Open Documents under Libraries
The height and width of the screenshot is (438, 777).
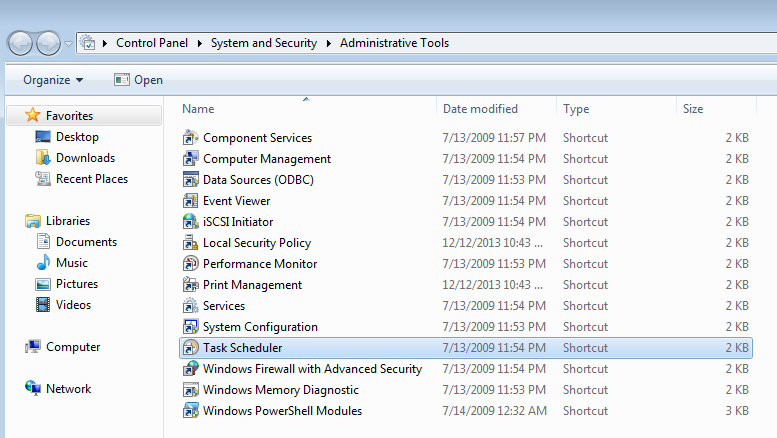click(x=86, y=242)
